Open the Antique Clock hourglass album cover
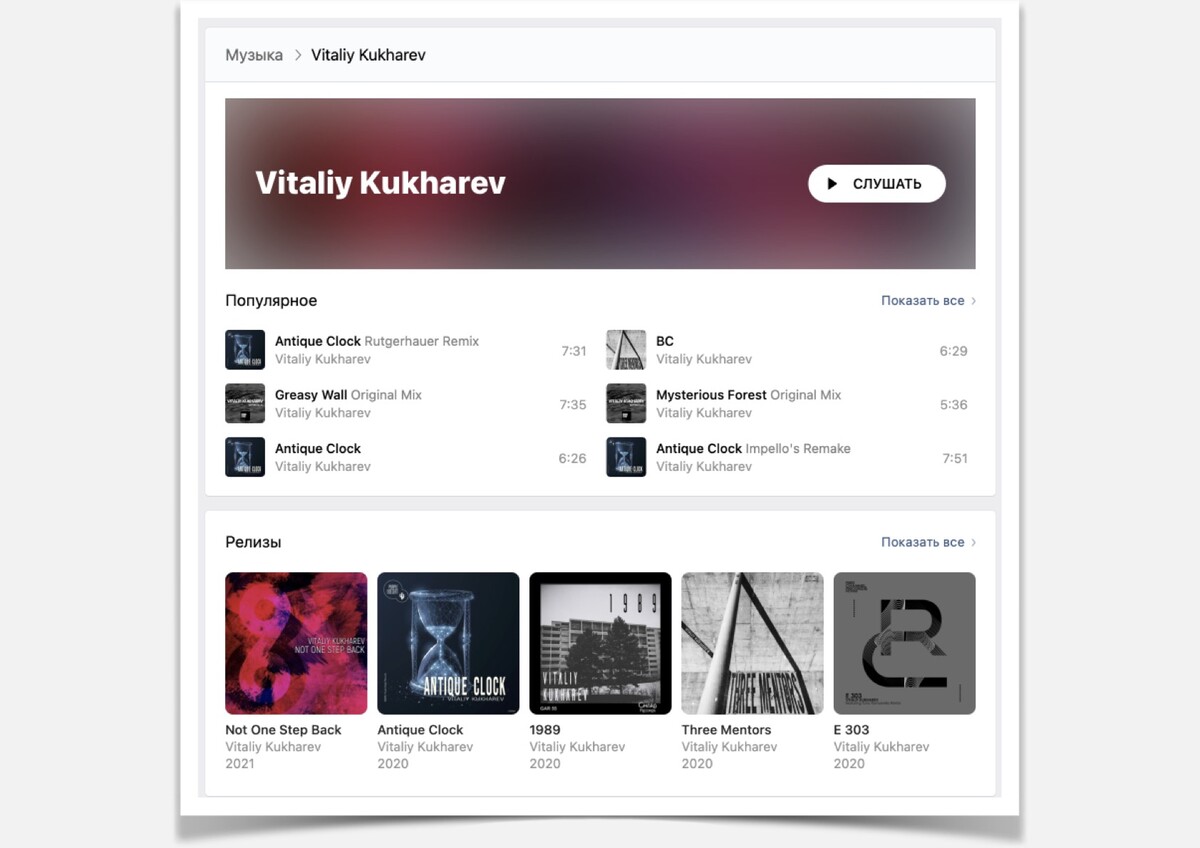The width and height of the screenshot is (1200, 848). (448, 643)
